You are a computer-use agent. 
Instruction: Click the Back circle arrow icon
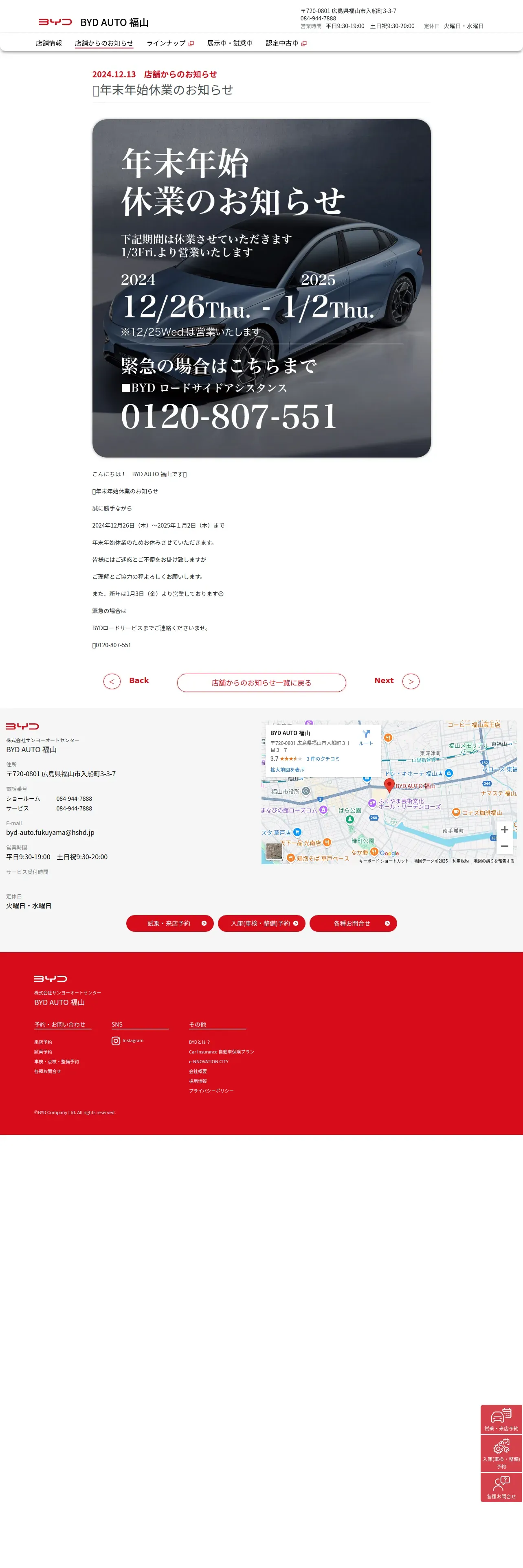[x=112, y=681]
